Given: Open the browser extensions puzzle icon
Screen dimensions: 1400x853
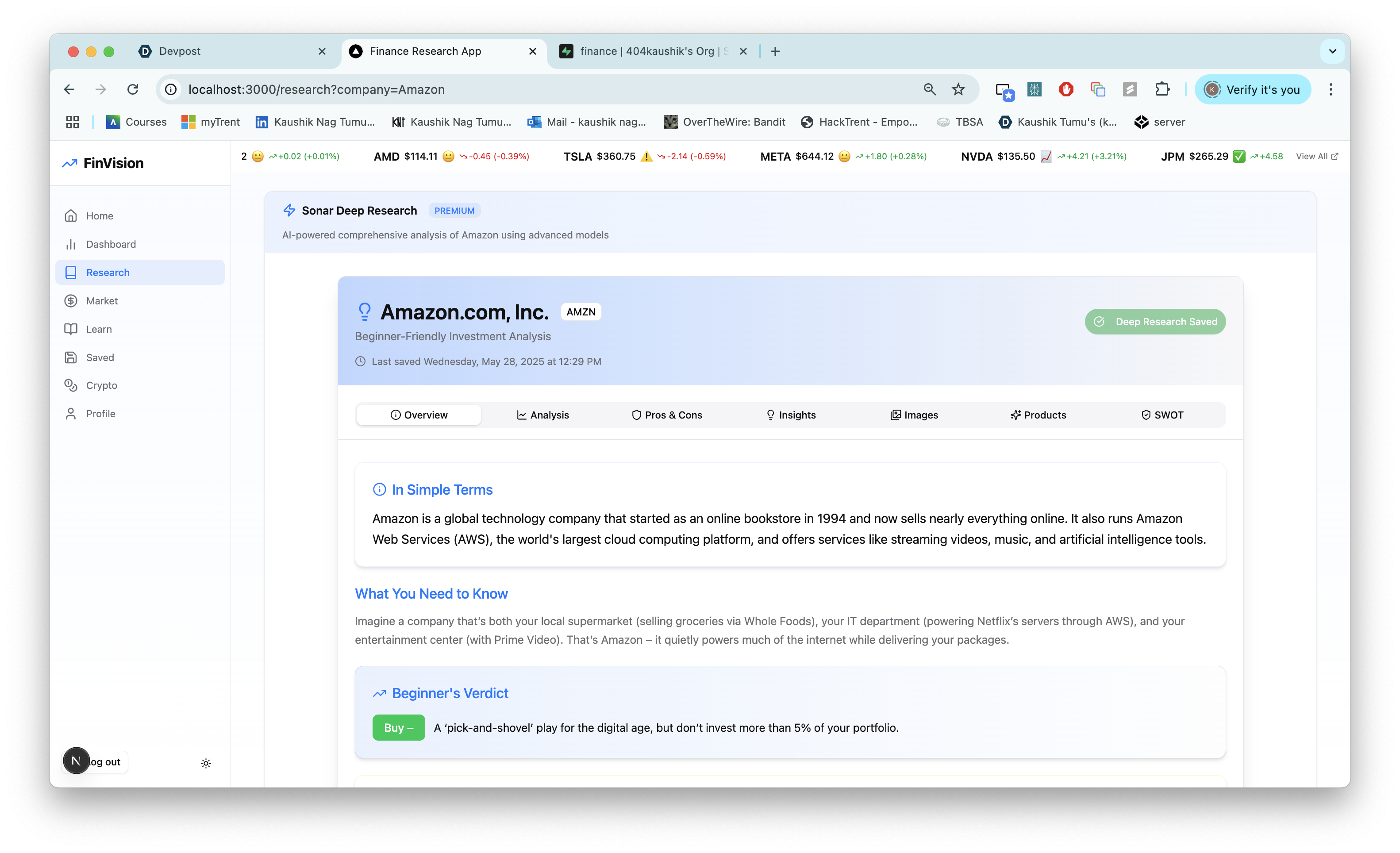Looking at the screenshot, I should point(1162,89).
